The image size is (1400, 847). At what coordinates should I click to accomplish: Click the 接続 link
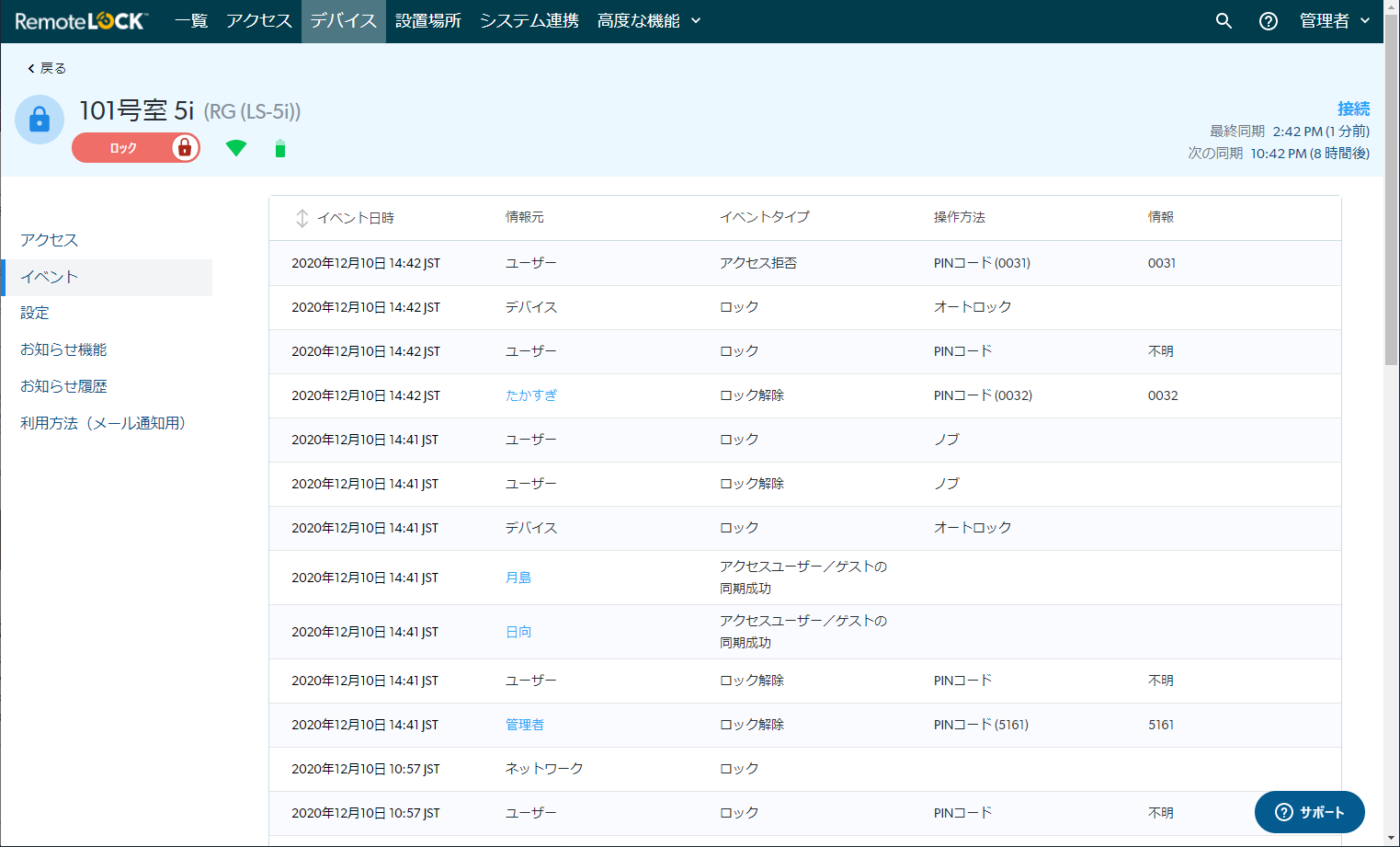click(x=1353, y=109)
